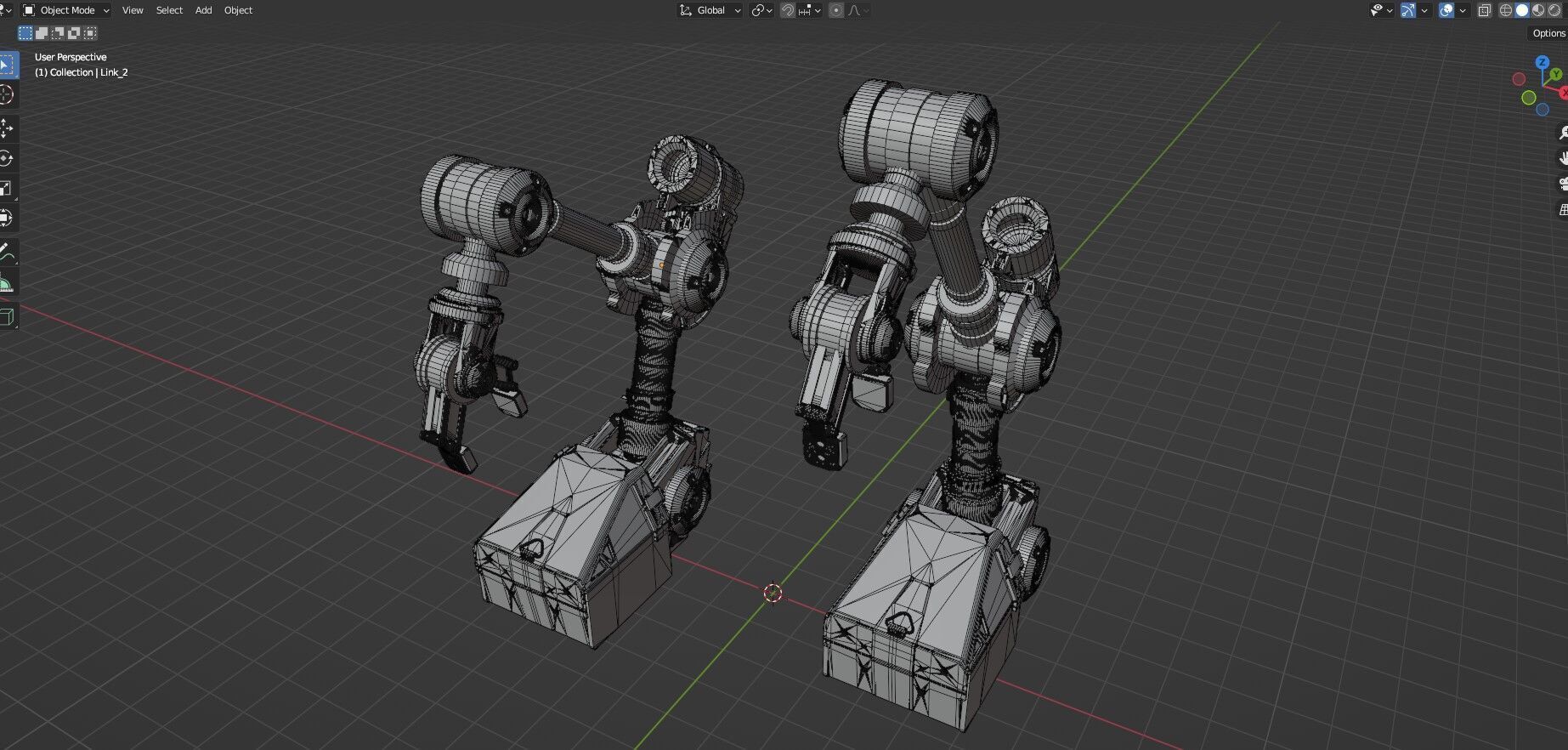Switch perspective/orthographic with grid icon
Viewport: 1568px width, 750px height.
(1562, 209)
